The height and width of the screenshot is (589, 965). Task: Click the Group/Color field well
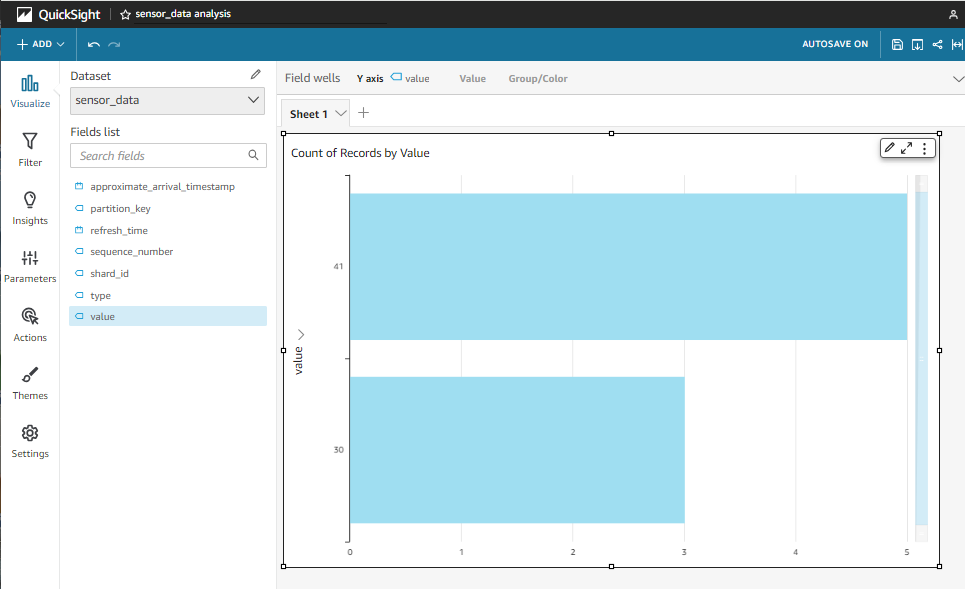[x=538, y=79]
